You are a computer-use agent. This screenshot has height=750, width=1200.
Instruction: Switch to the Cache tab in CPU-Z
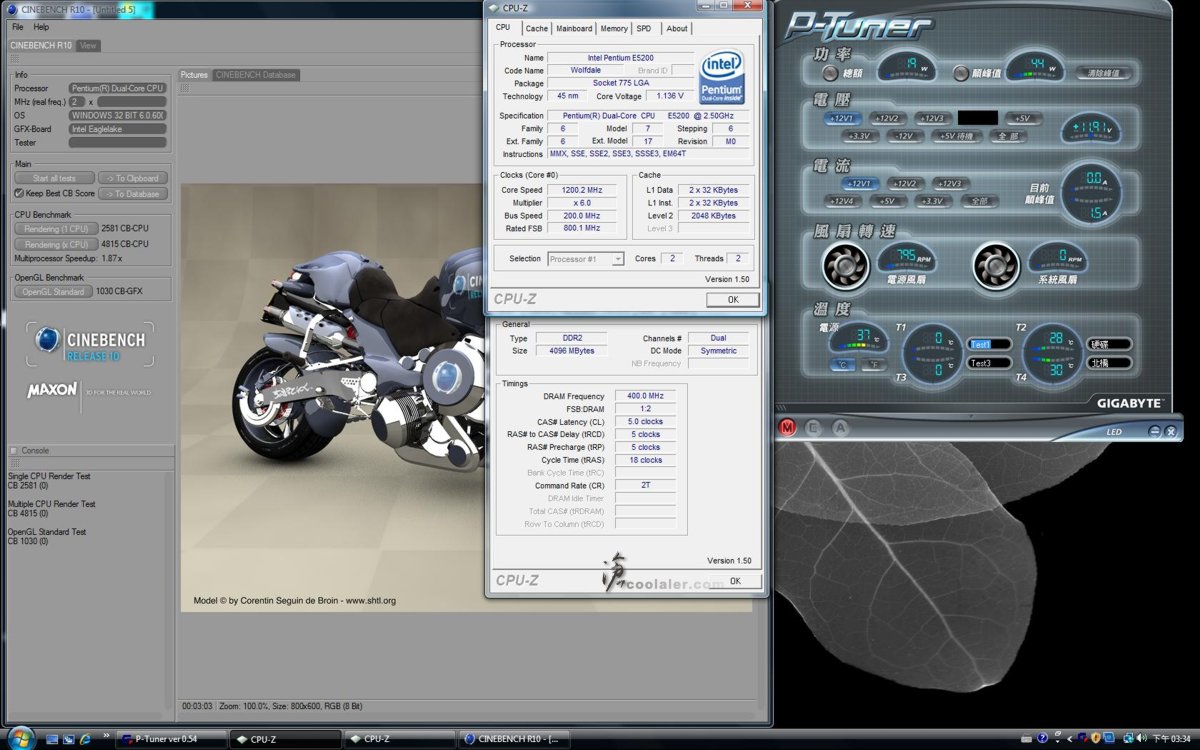tap(537, 29)
